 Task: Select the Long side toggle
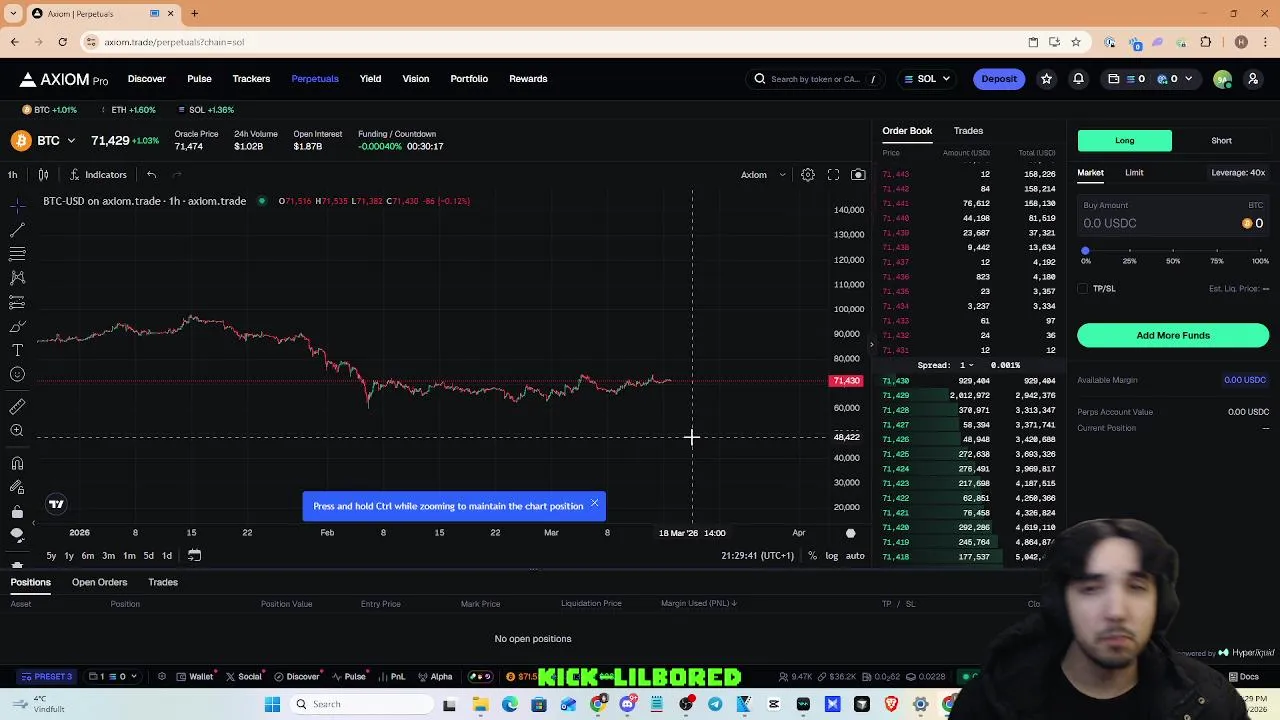pos(1124,141)
